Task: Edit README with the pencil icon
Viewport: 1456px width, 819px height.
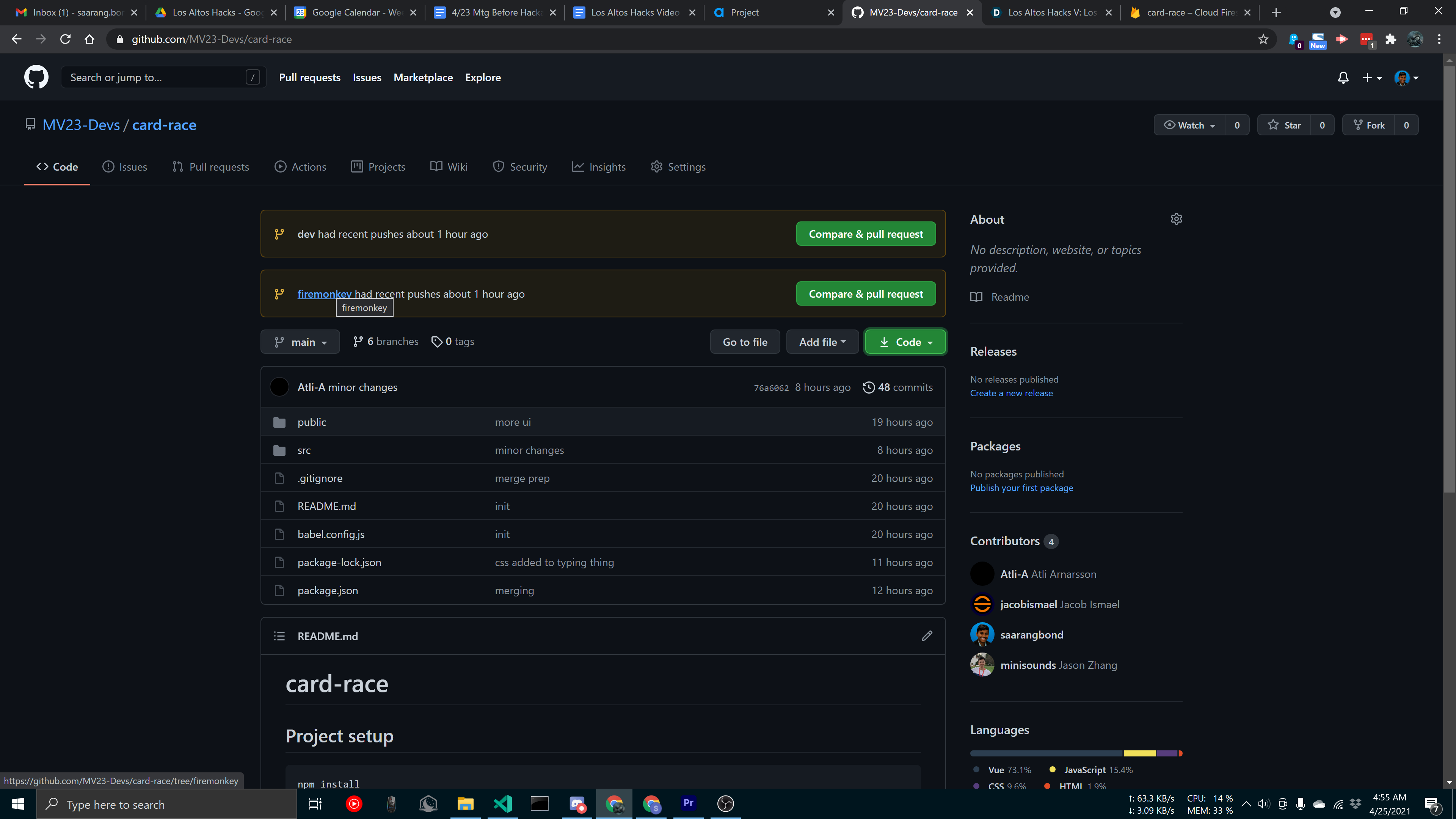Action: tap(927, 636)
